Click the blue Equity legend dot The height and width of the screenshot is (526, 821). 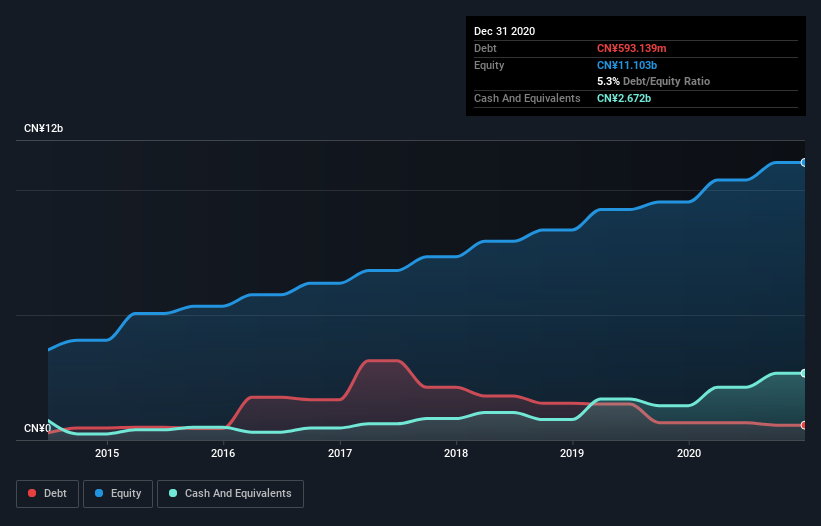[x=99, y=493]
